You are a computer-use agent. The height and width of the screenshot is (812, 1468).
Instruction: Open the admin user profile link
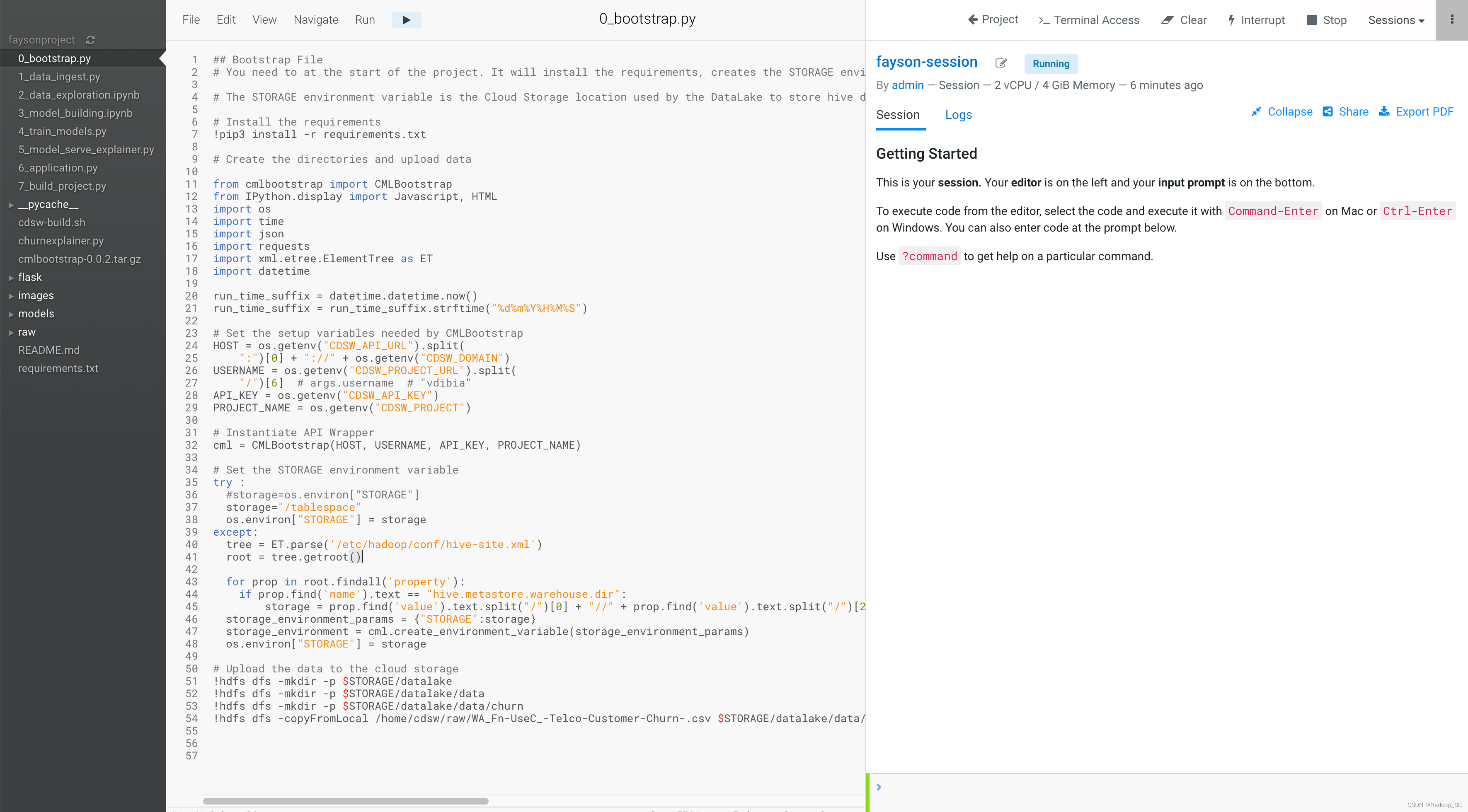tap(907, 85)
